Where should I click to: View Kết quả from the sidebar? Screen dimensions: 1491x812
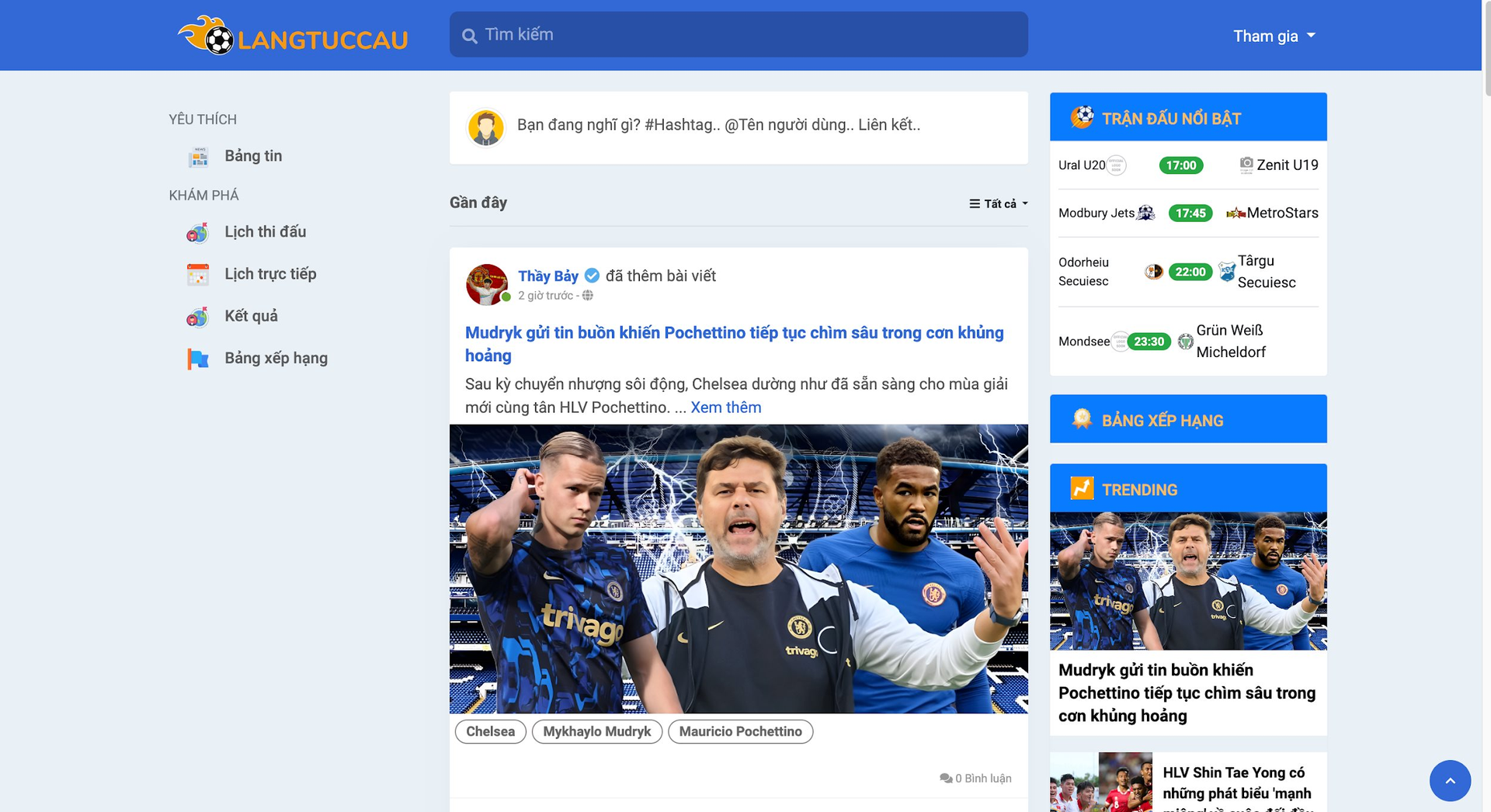249,315
